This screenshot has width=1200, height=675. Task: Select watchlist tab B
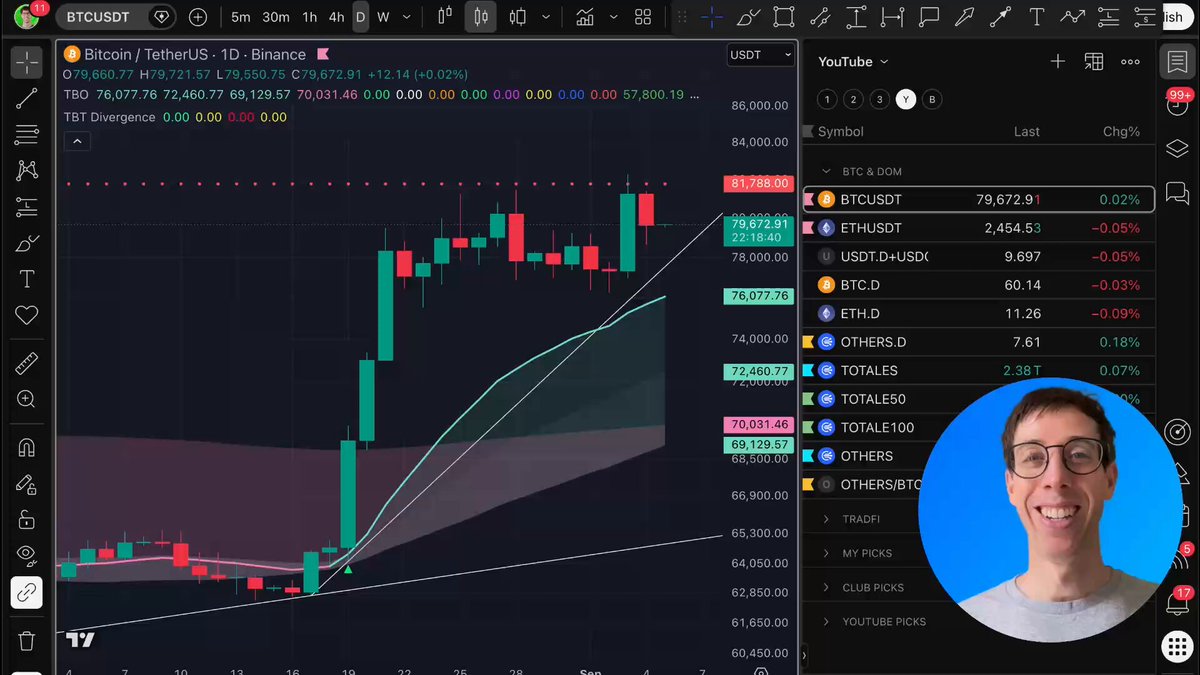coord(932,99)
